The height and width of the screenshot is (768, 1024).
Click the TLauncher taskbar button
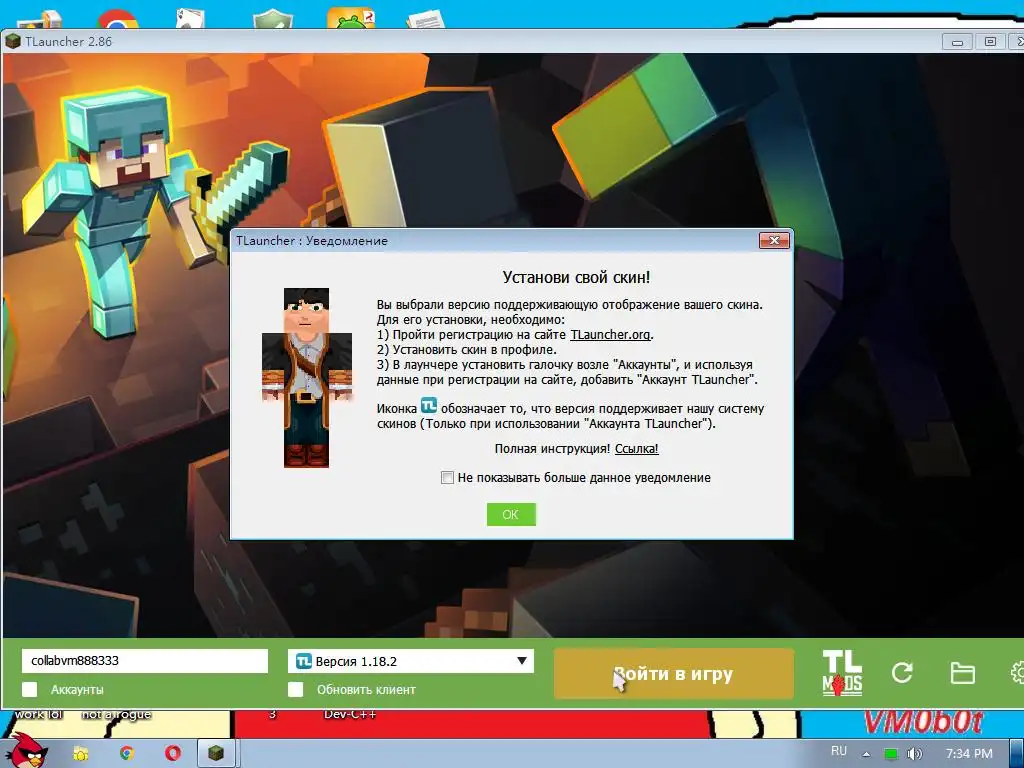(x=216, y=754)
